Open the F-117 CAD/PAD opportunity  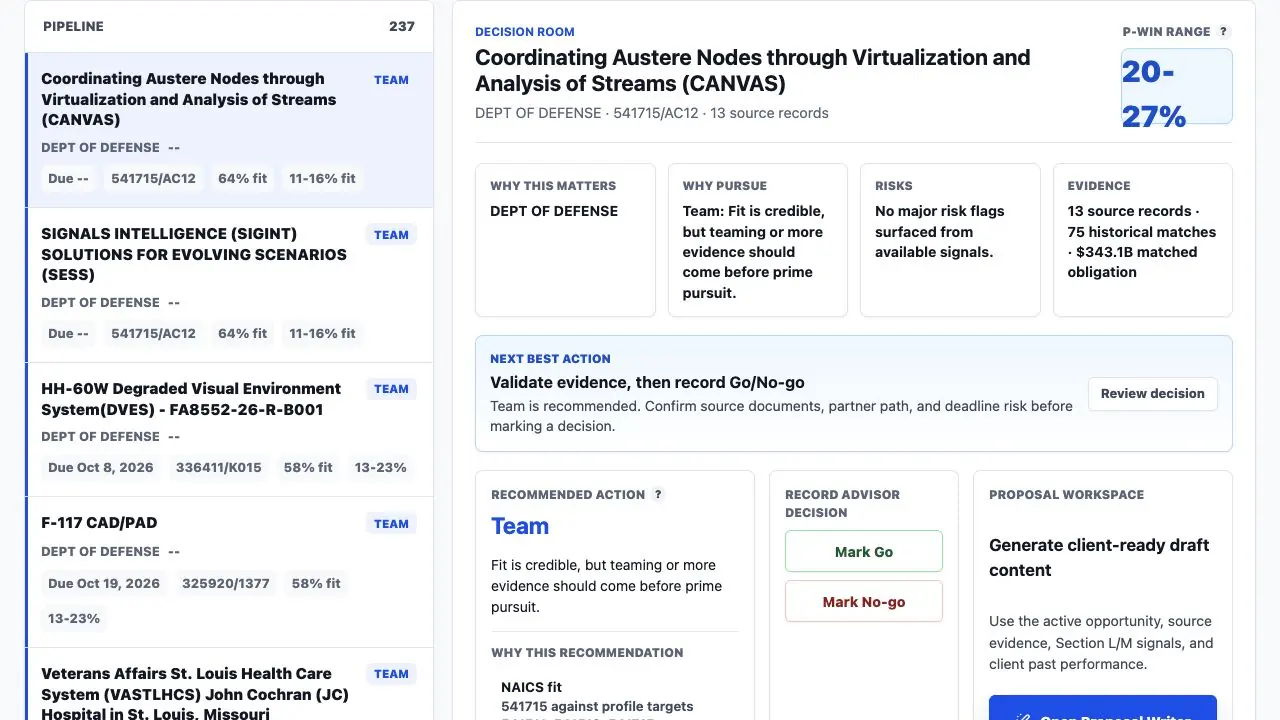pos(229,572)
